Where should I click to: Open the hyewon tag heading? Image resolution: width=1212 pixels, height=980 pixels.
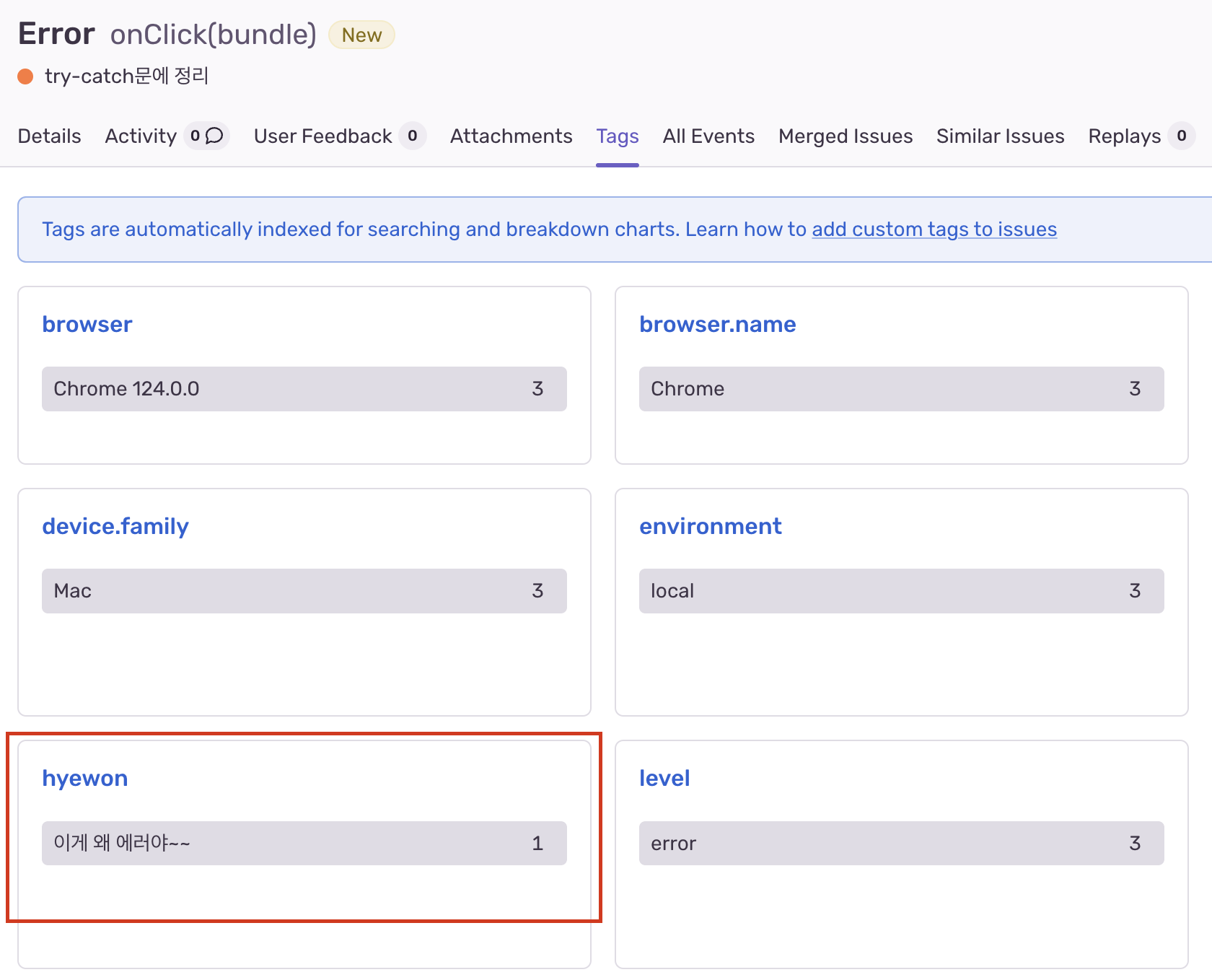pos(85,778)
